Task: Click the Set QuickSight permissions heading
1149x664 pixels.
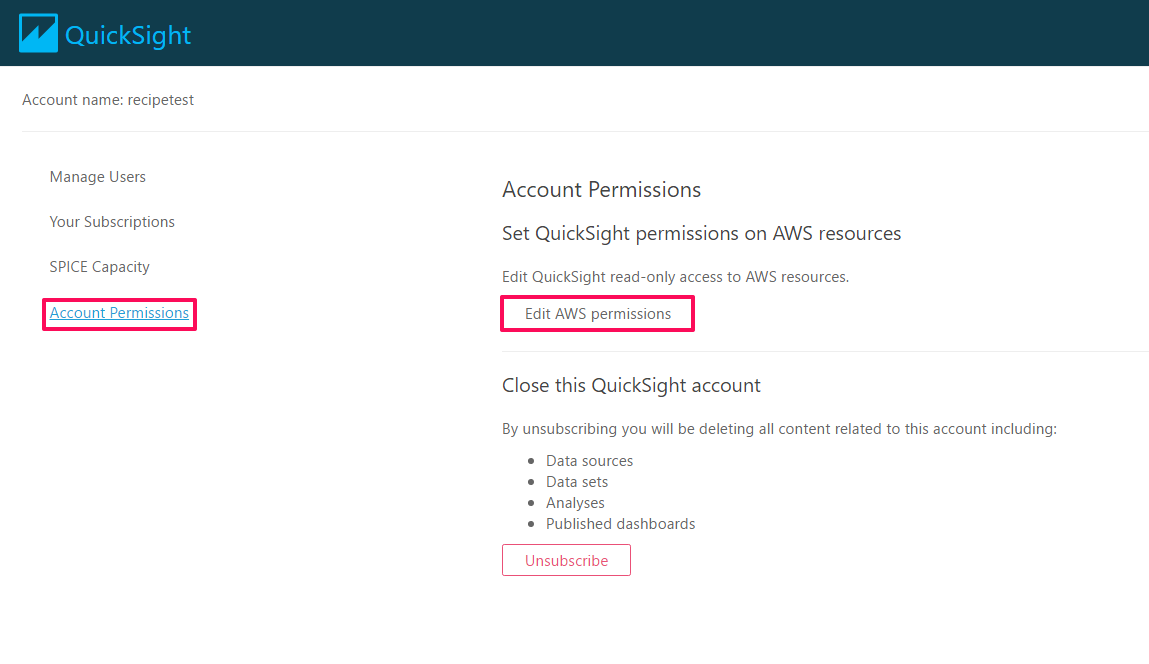Action: [701, 234]
